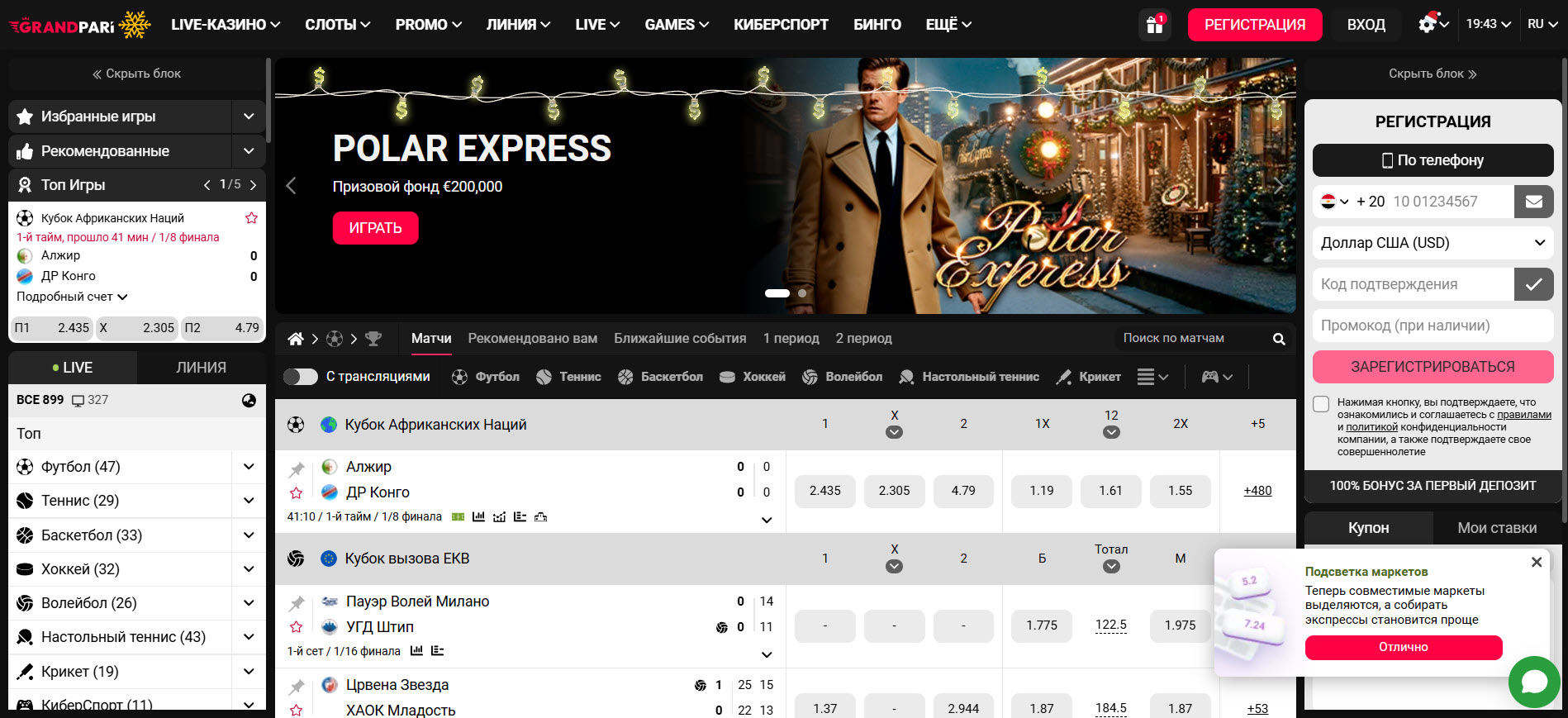Screen dimensions: 1568x718
Task: Open the gamepad esports filter
Action: [x=1217, y=377]
